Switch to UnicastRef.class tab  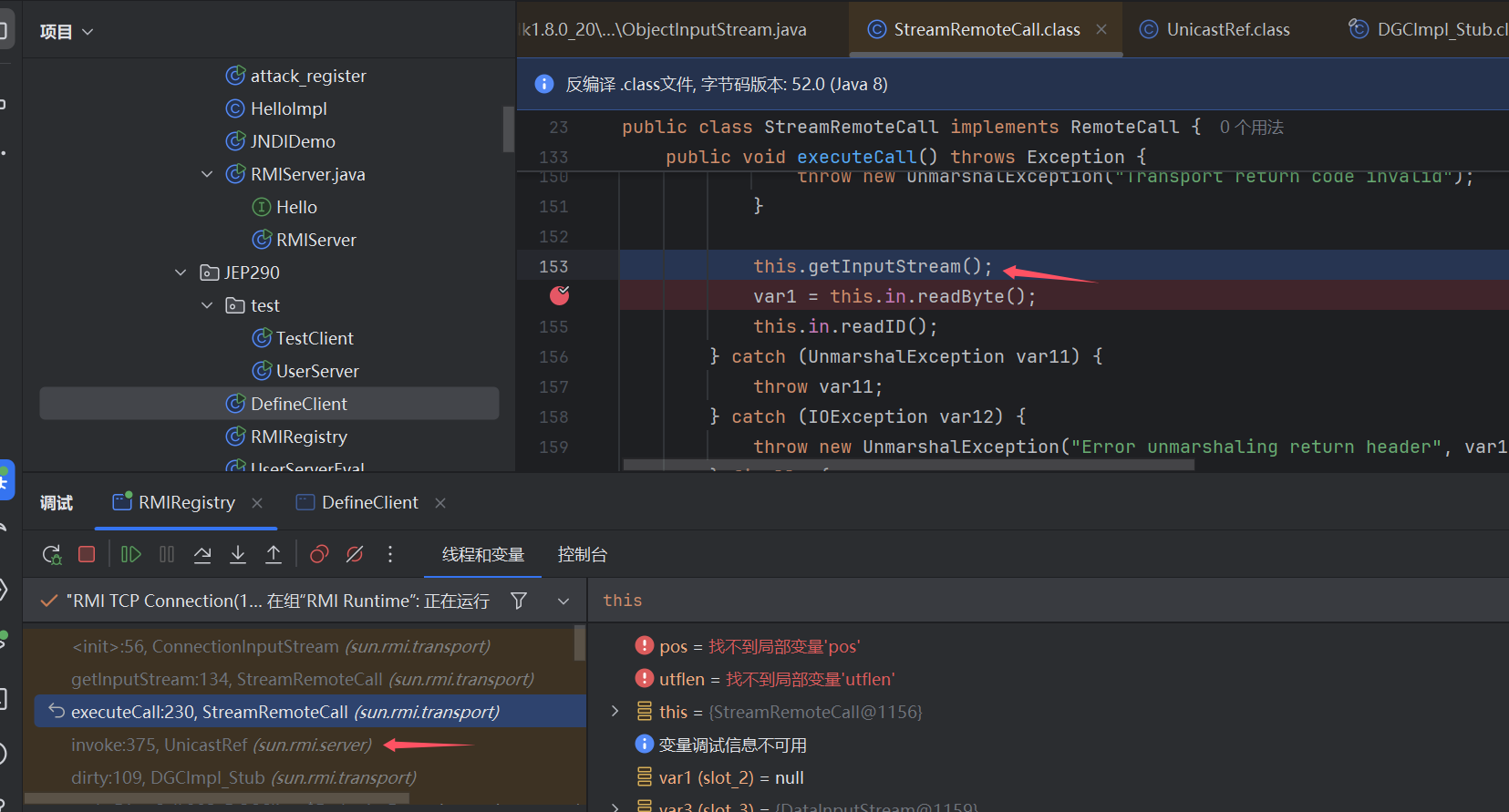1215,29
